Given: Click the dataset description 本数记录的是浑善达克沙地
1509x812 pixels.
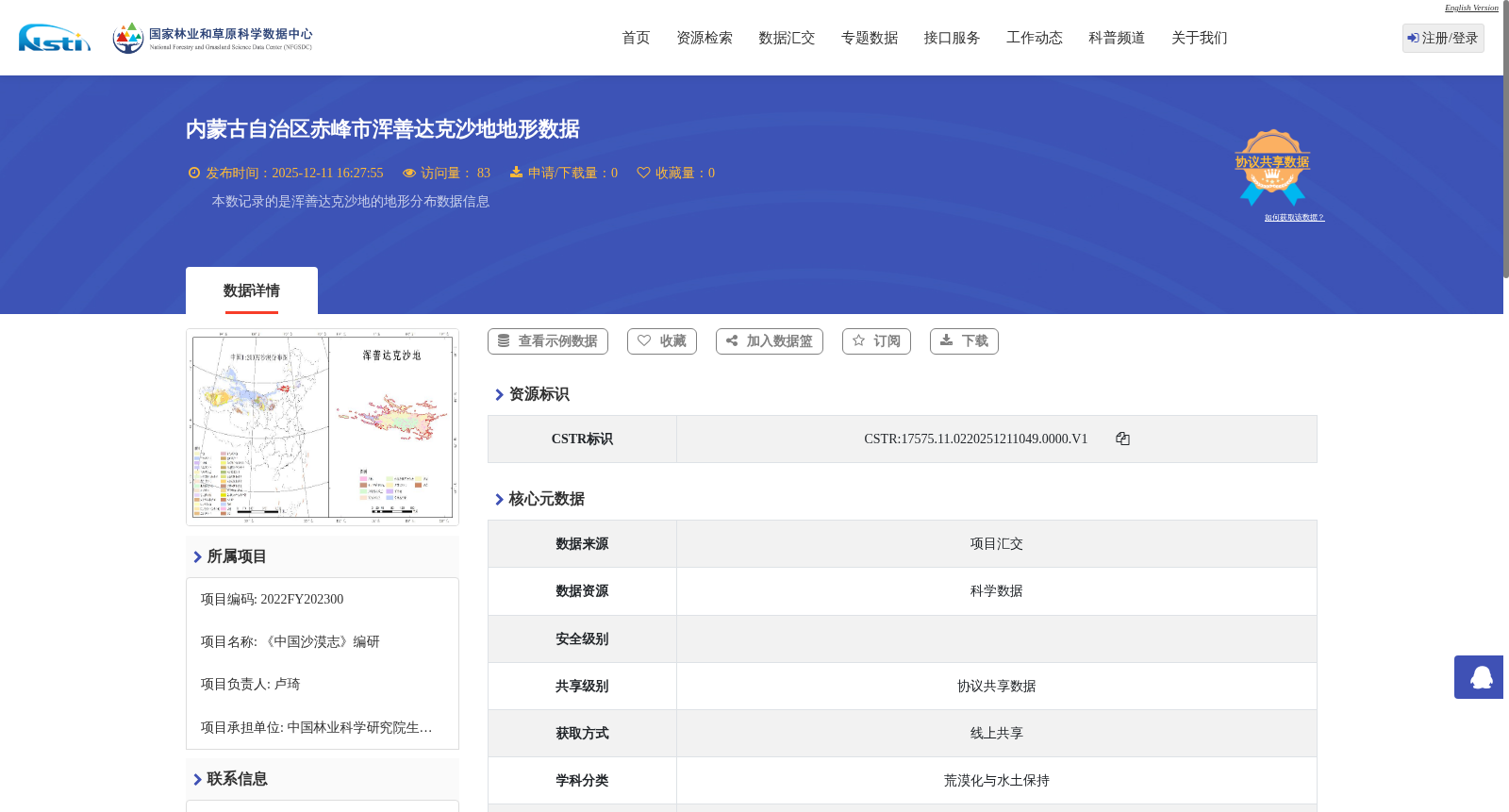Looking at the screenshot, I should (350, 201).
